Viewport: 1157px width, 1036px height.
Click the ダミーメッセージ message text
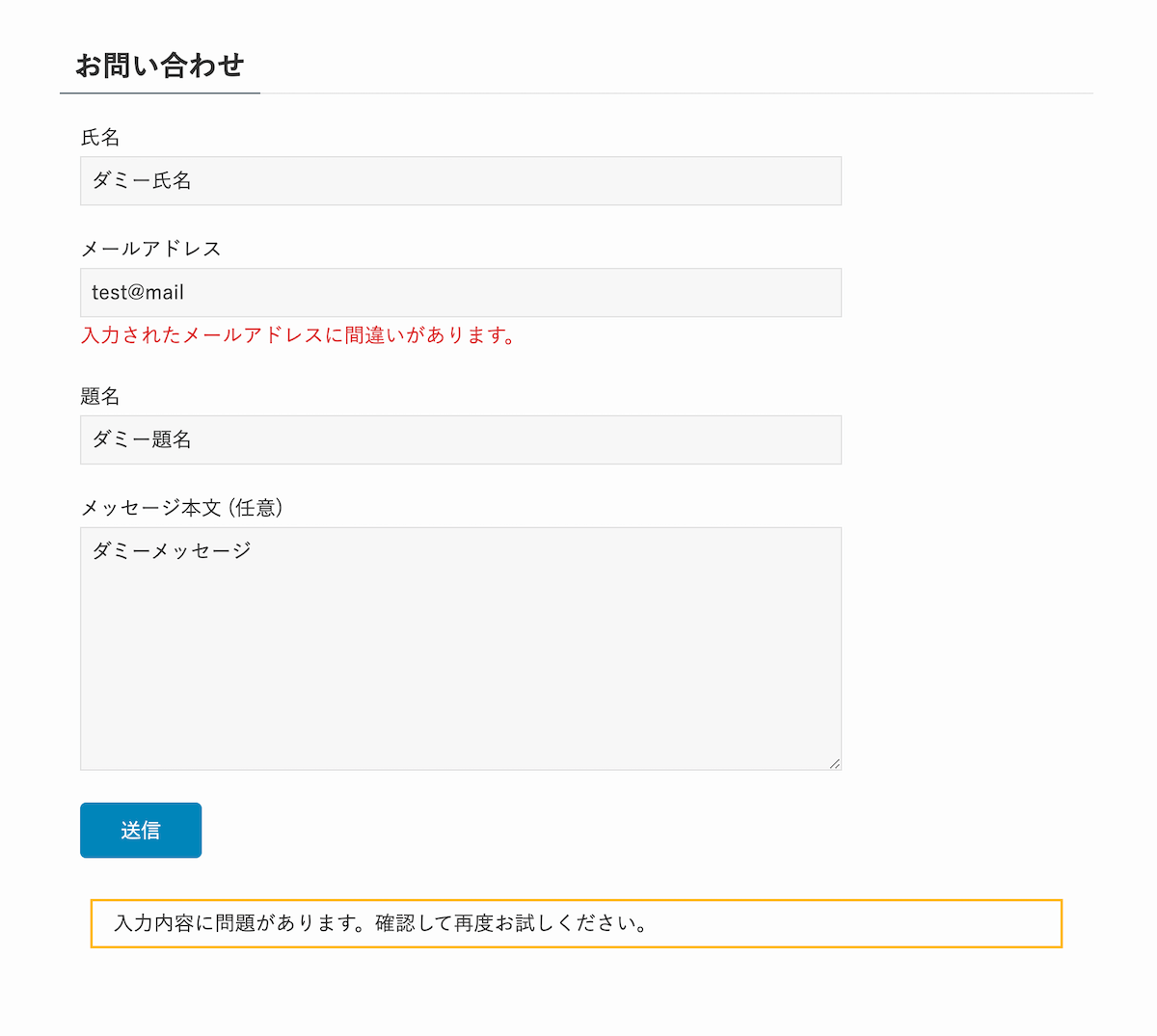coord(172,549)
